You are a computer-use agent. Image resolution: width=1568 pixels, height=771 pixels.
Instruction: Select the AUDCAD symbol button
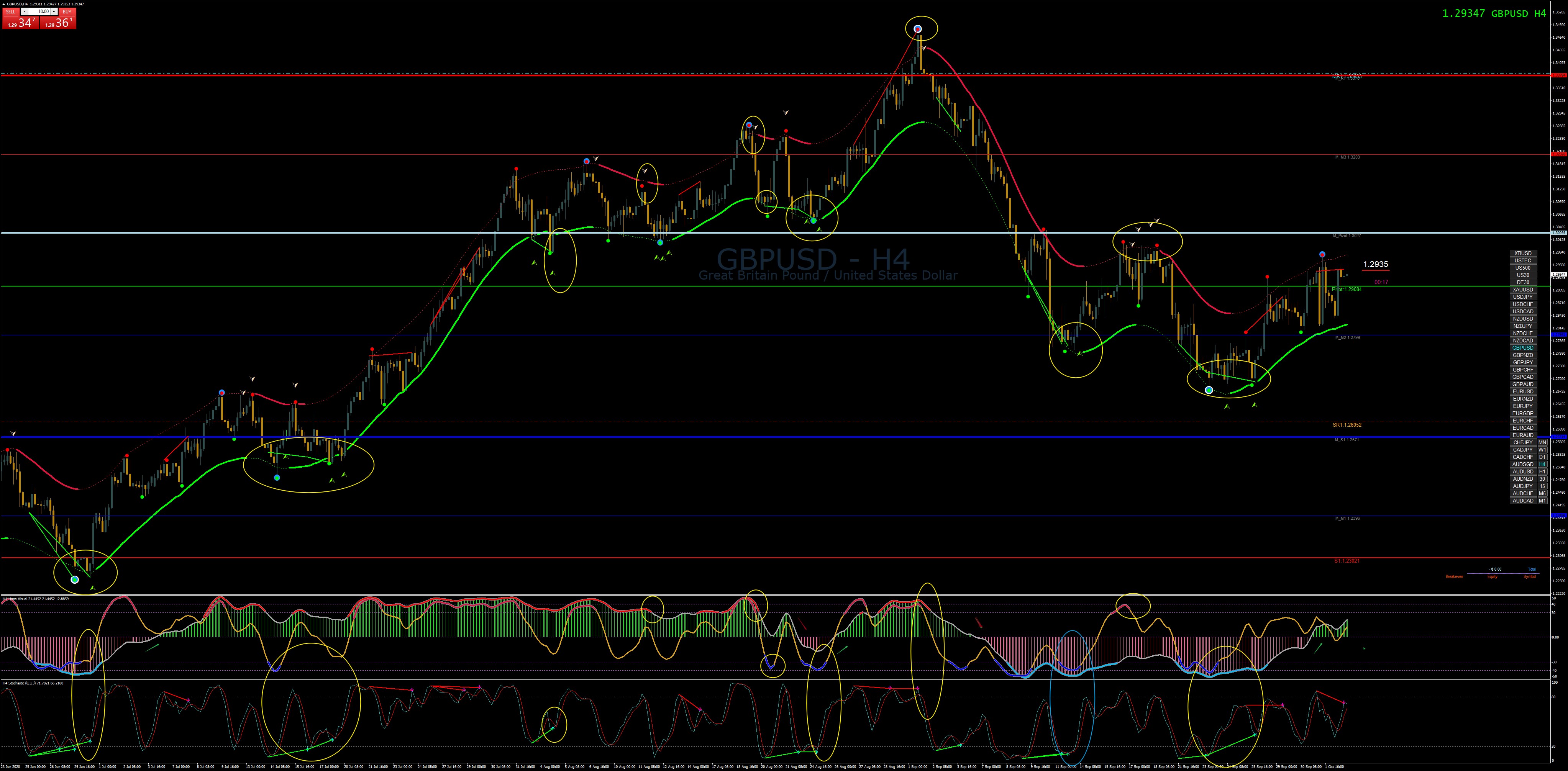[1524, 501]
